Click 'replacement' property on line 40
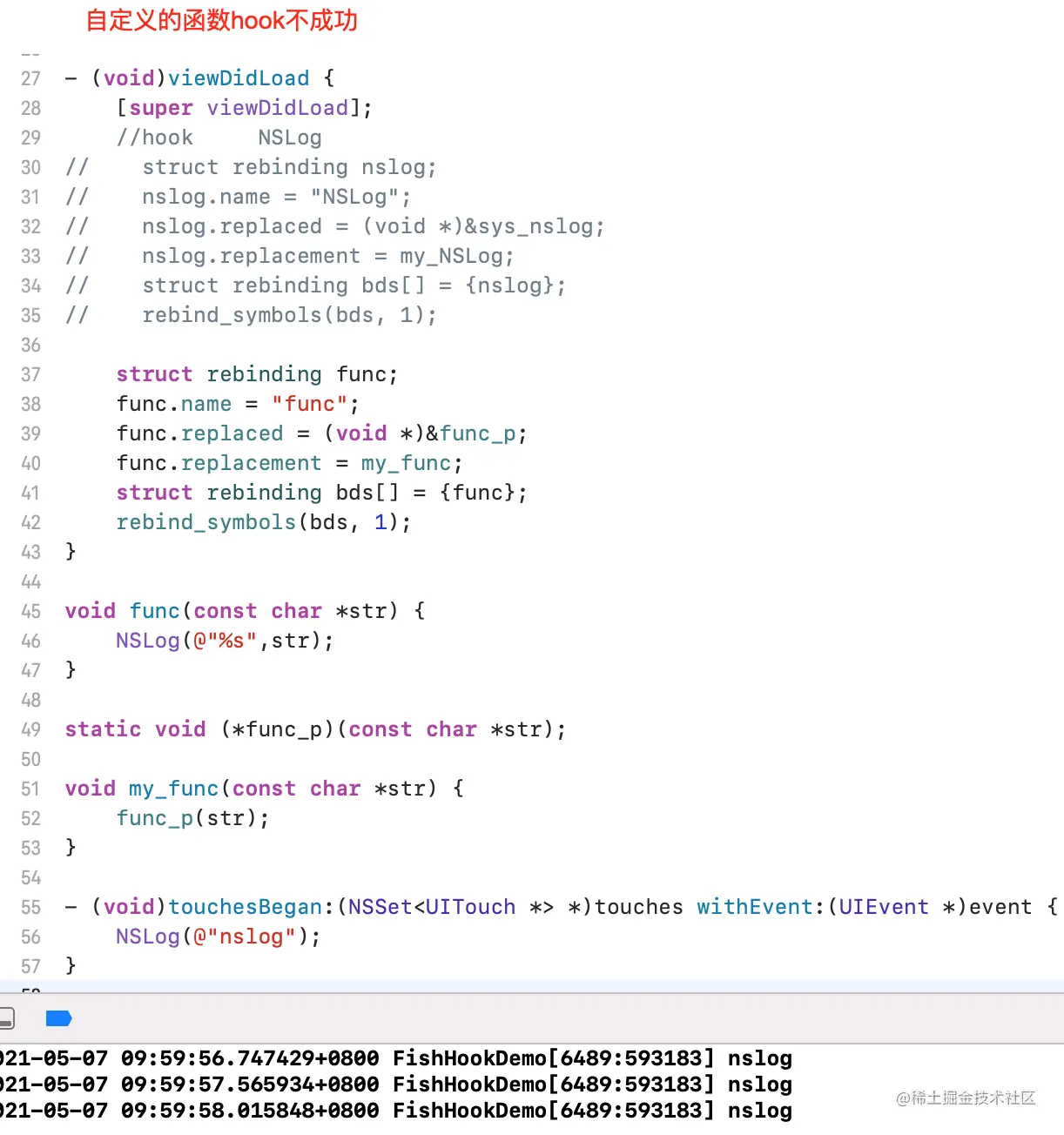 tap(252, 463)
